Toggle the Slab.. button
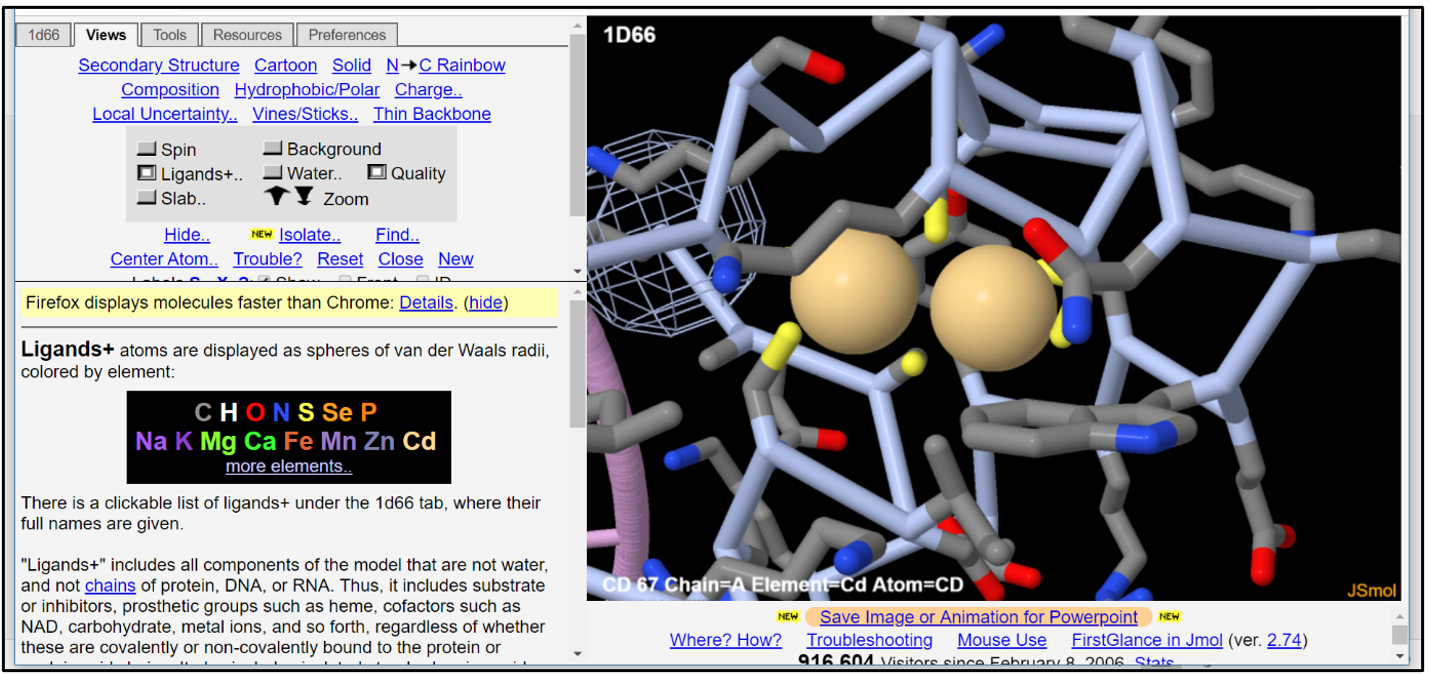This screenshot has width=1430, height=674. [147, 198]
